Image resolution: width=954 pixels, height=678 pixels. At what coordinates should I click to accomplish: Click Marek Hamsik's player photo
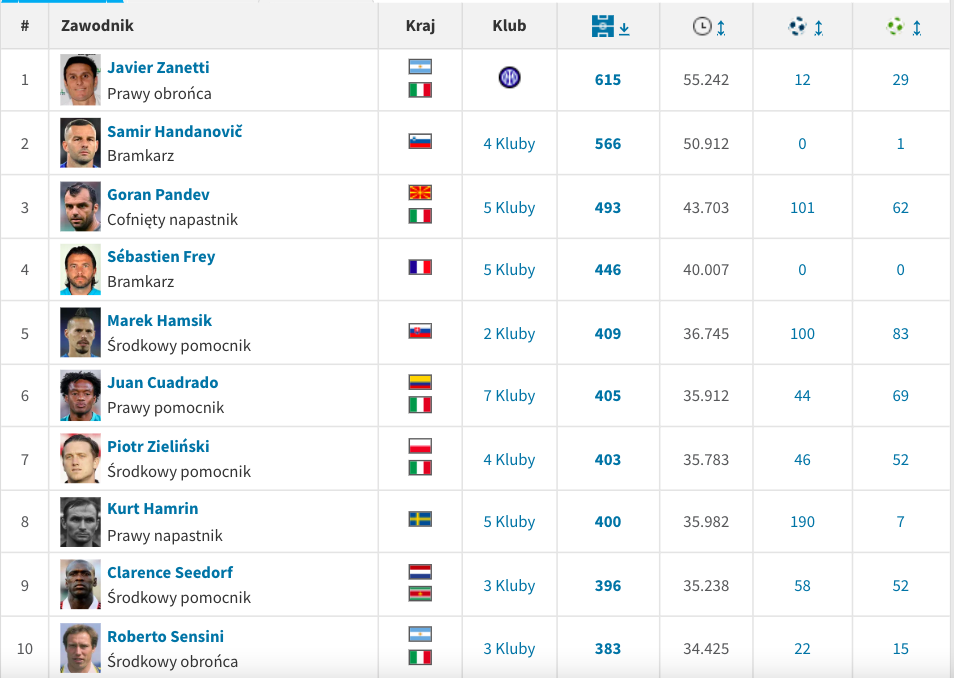click(x=80, y=332)
